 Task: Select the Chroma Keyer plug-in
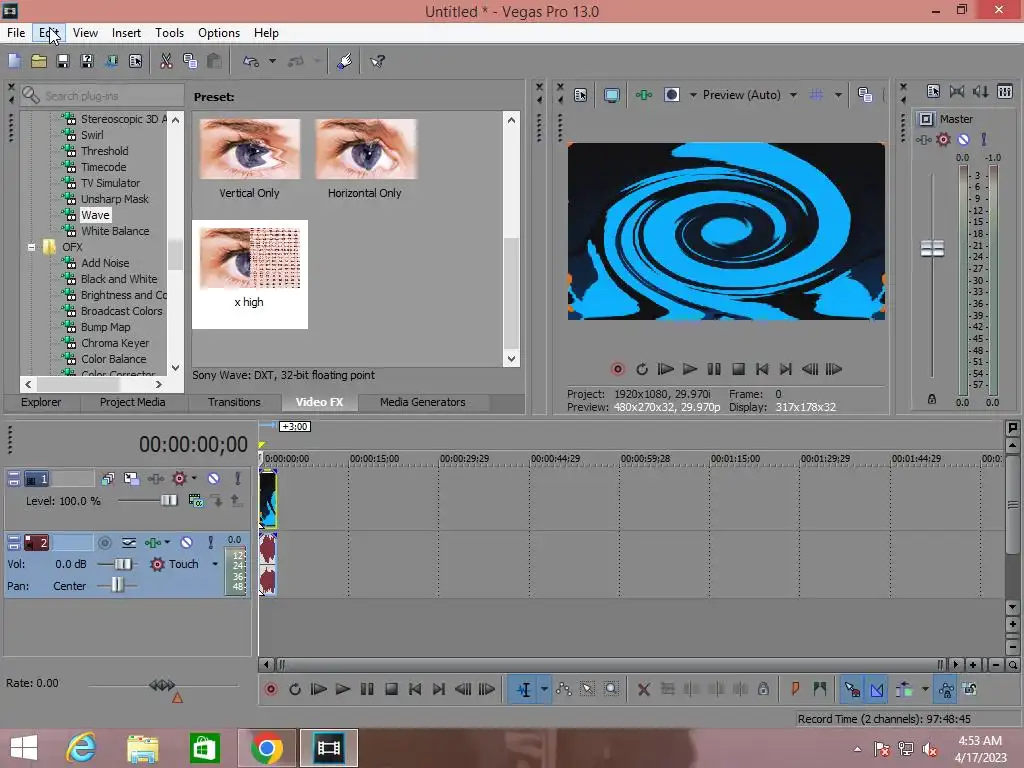pyautogui.click(x=115, y=344)
